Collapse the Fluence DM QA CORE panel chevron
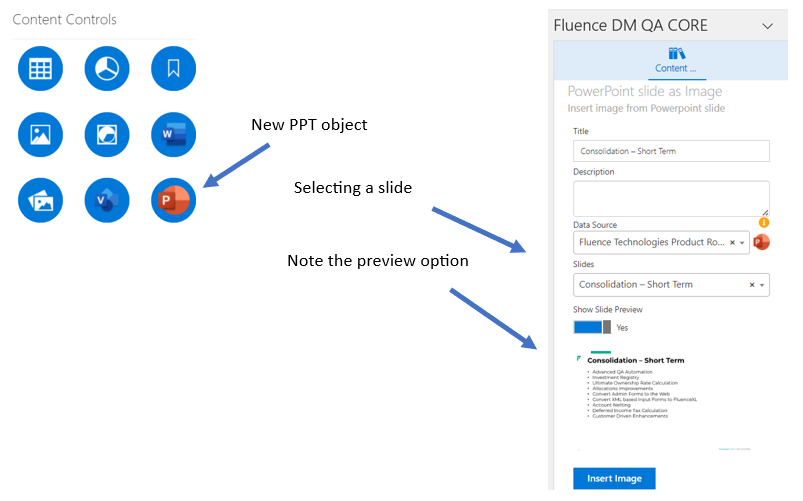Screen dimensions: 803x501 coord(767,26)
